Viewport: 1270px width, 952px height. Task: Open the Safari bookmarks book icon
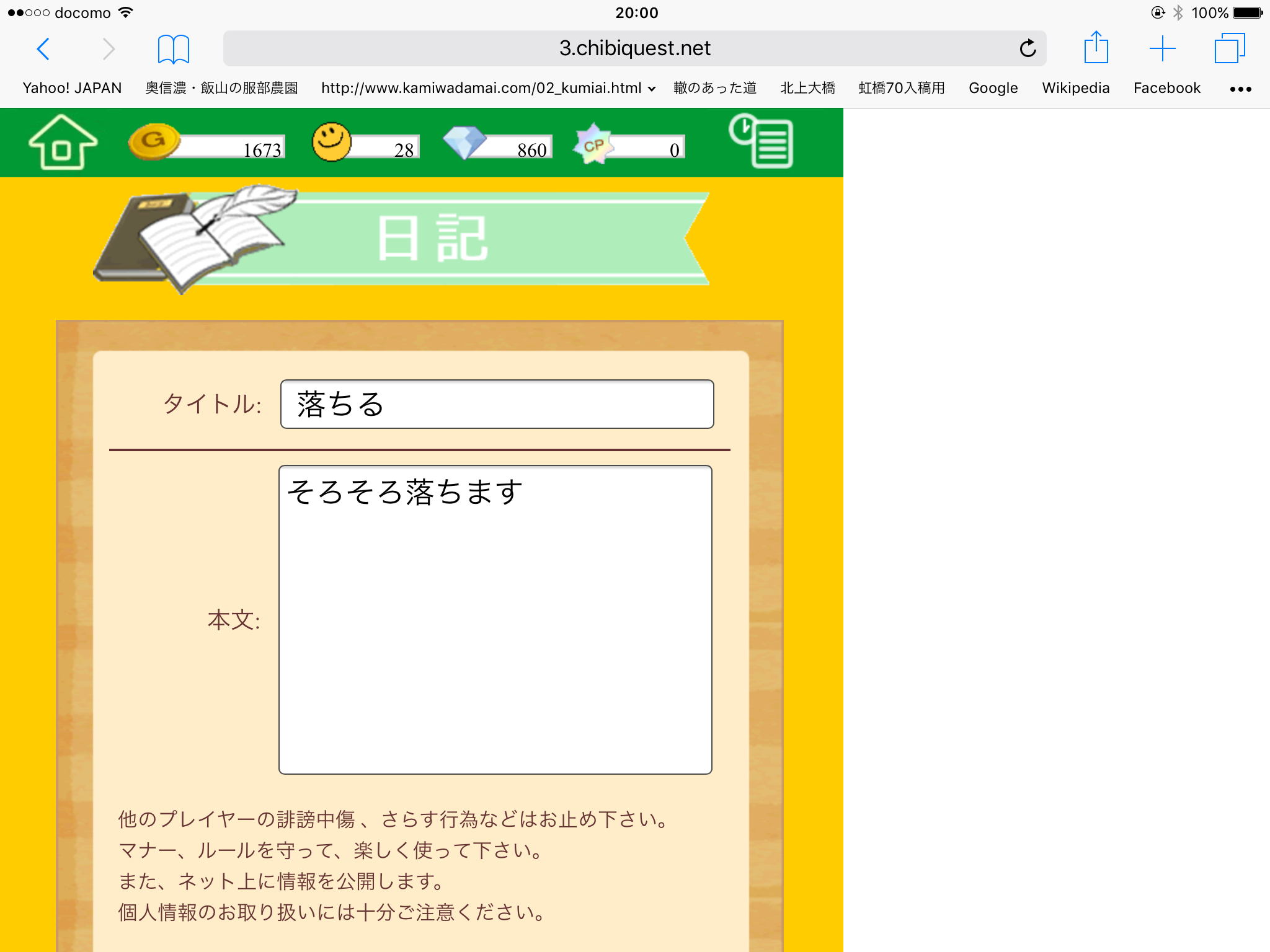(x=173, y=49)
